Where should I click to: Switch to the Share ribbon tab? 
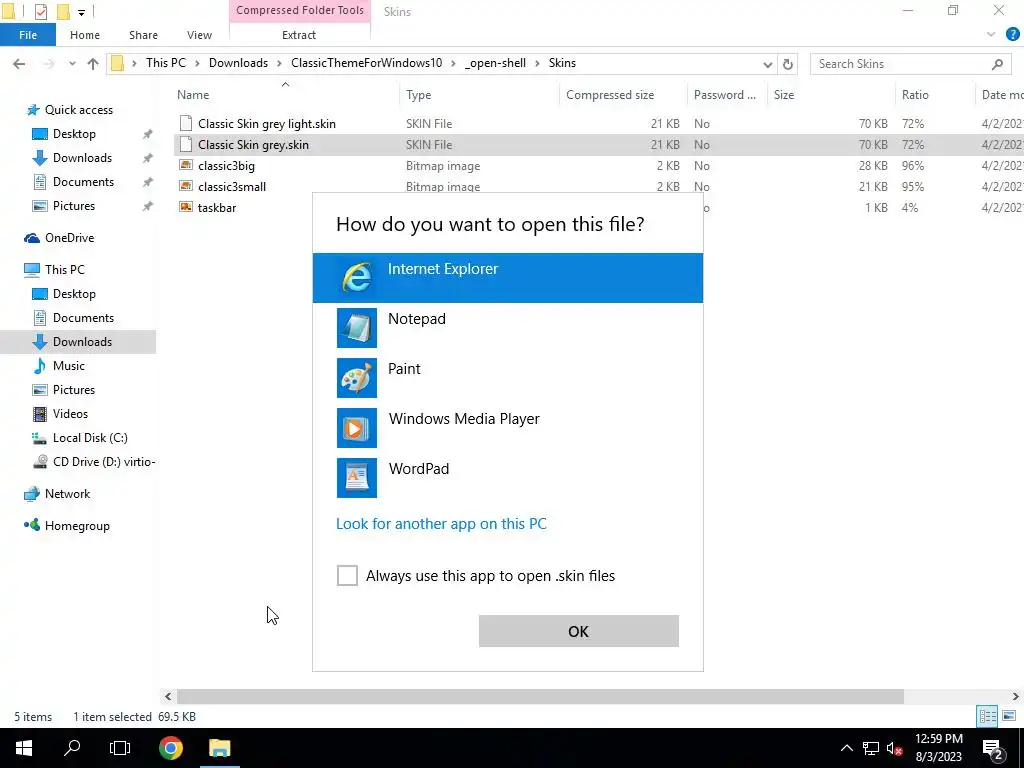[x=143, y=35]
